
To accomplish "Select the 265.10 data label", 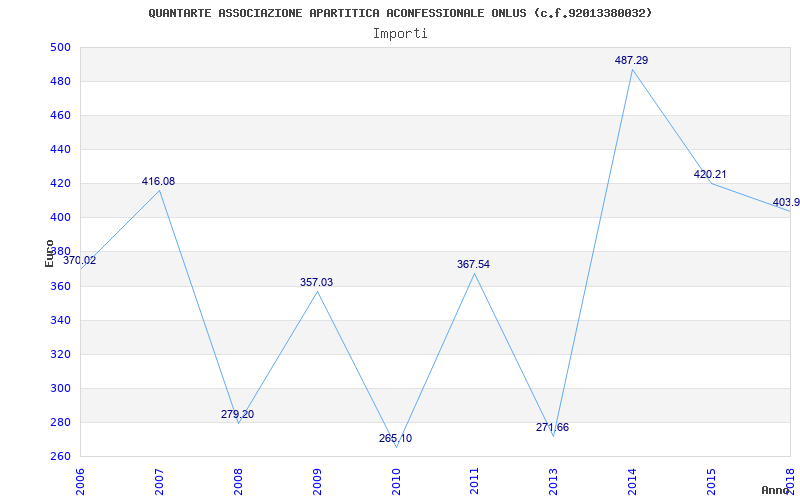I will (395, 438).
